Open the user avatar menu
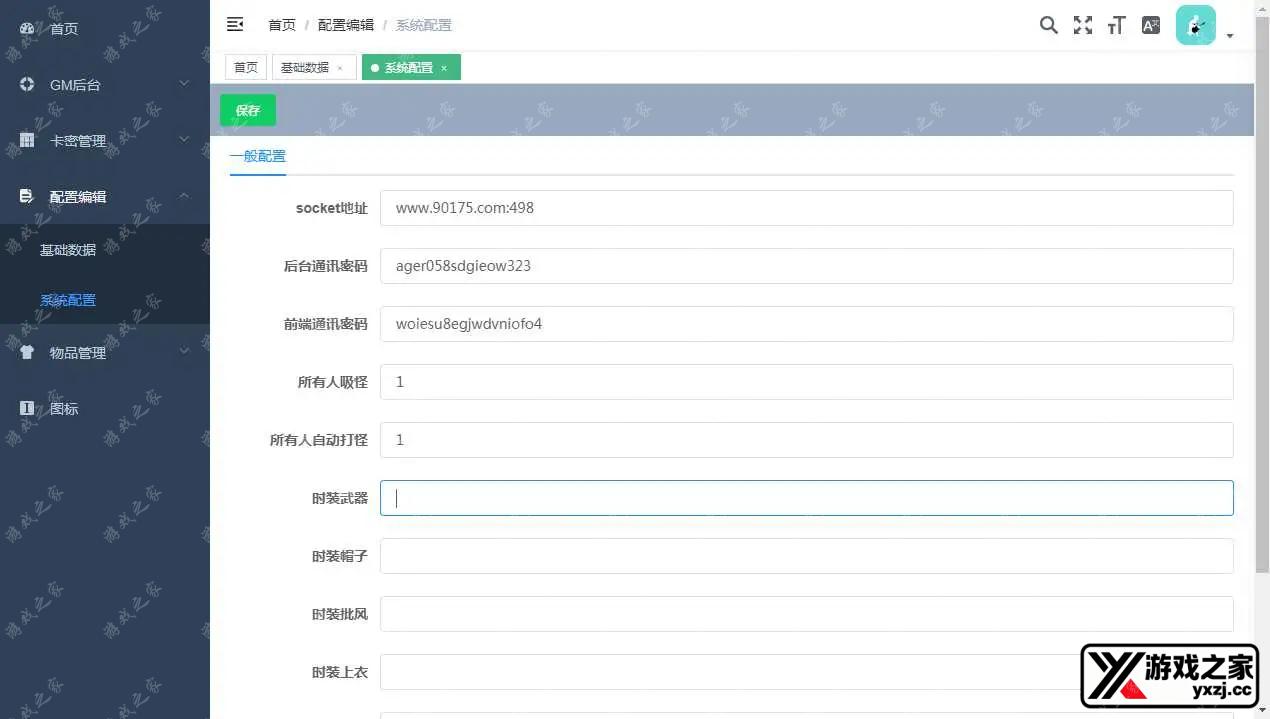1270x719 pixels. (x=1196, y=25)
